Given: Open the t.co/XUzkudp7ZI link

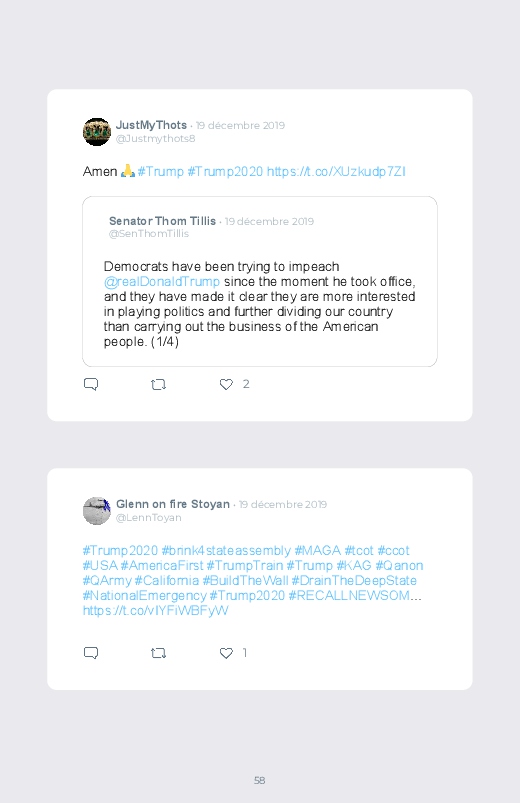Looking at the screenshot, I should pos(336,172).
